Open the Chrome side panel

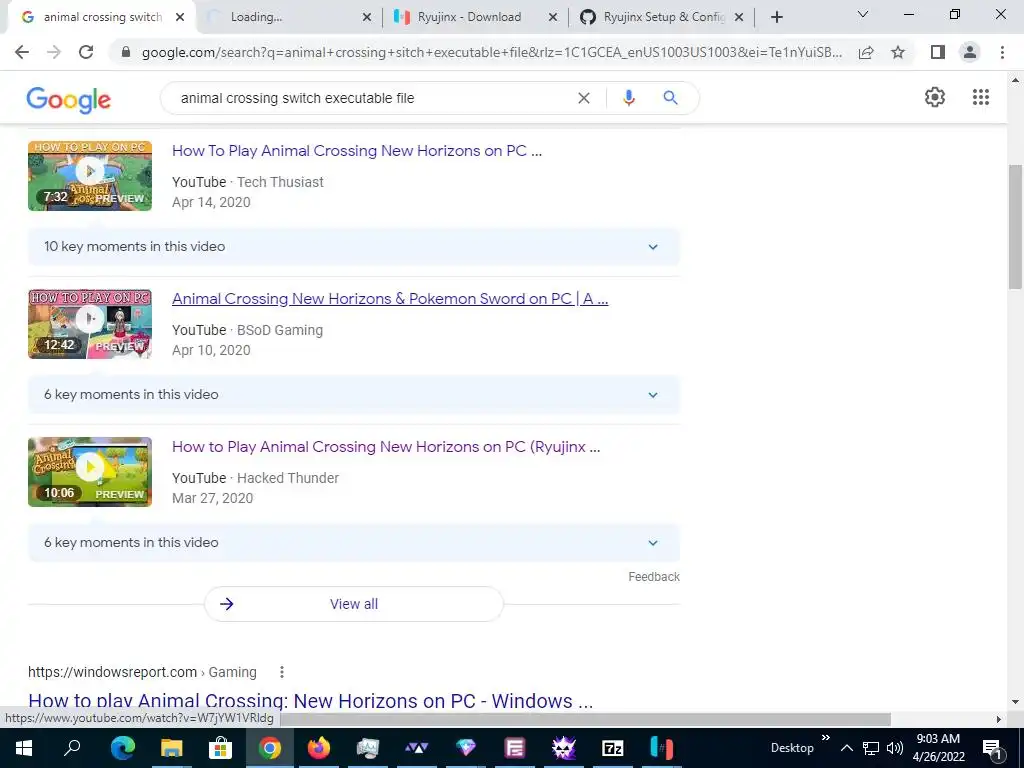point(938,52)
